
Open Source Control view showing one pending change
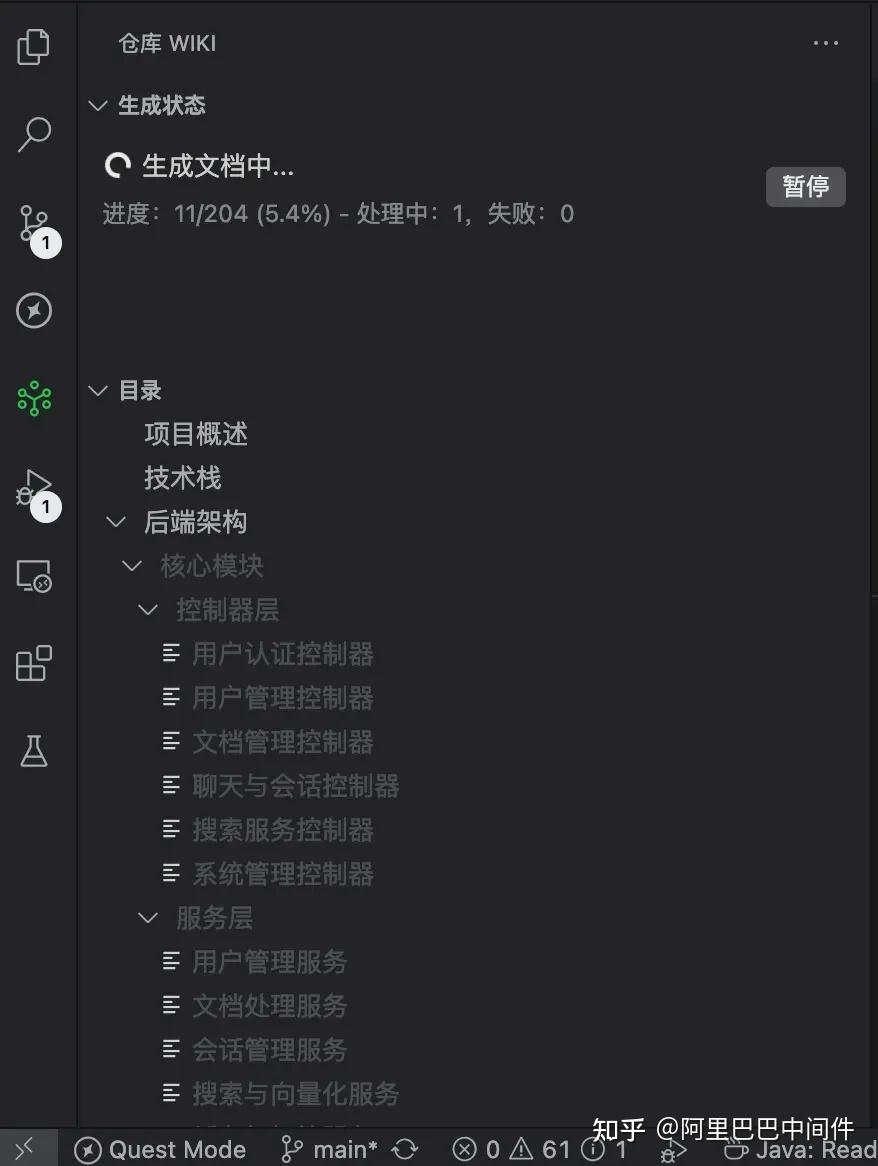coord(35,225)
